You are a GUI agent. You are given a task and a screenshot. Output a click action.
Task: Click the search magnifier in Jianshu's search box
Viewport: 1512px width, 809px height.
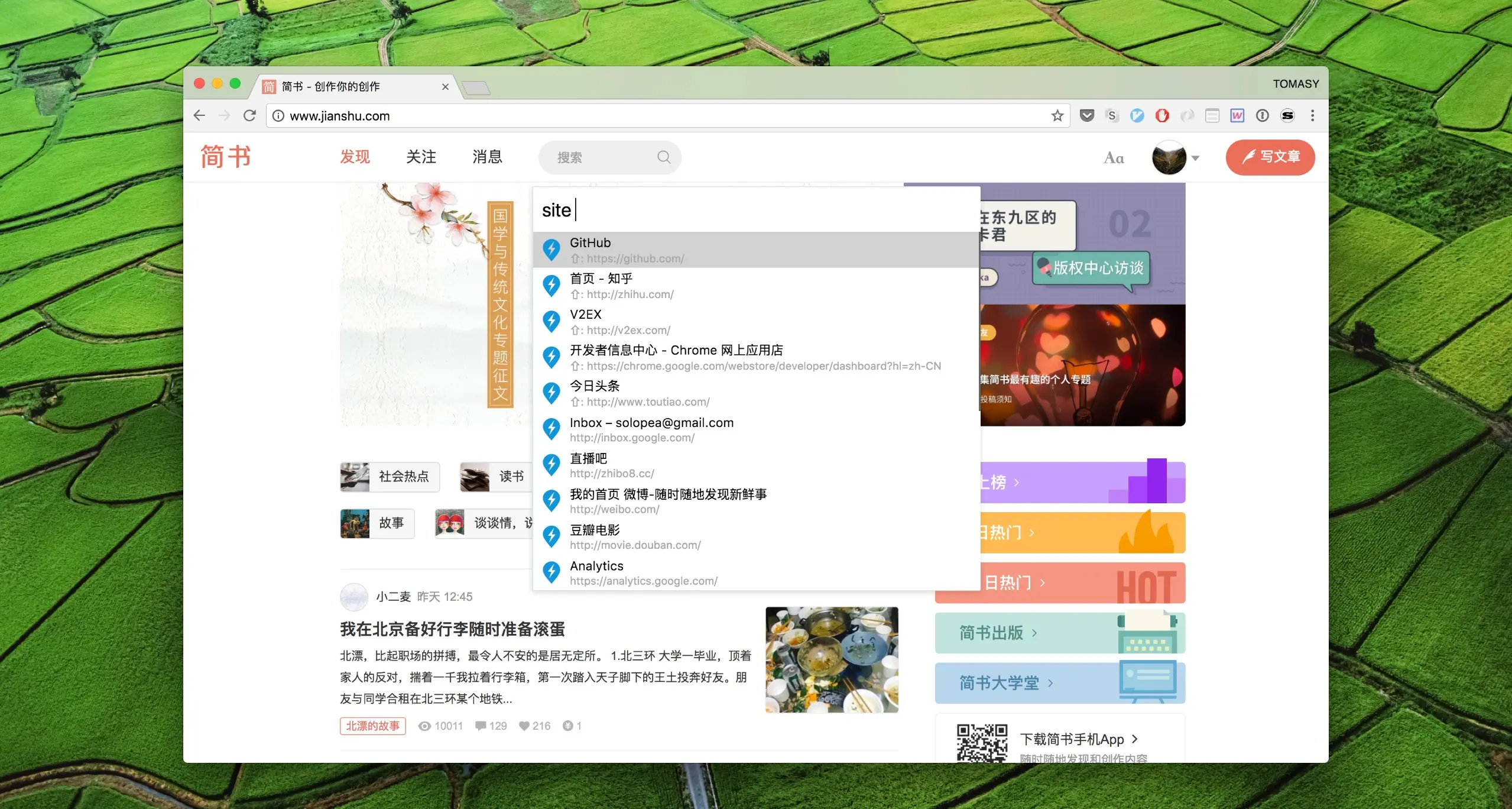(x=664, y=157)
